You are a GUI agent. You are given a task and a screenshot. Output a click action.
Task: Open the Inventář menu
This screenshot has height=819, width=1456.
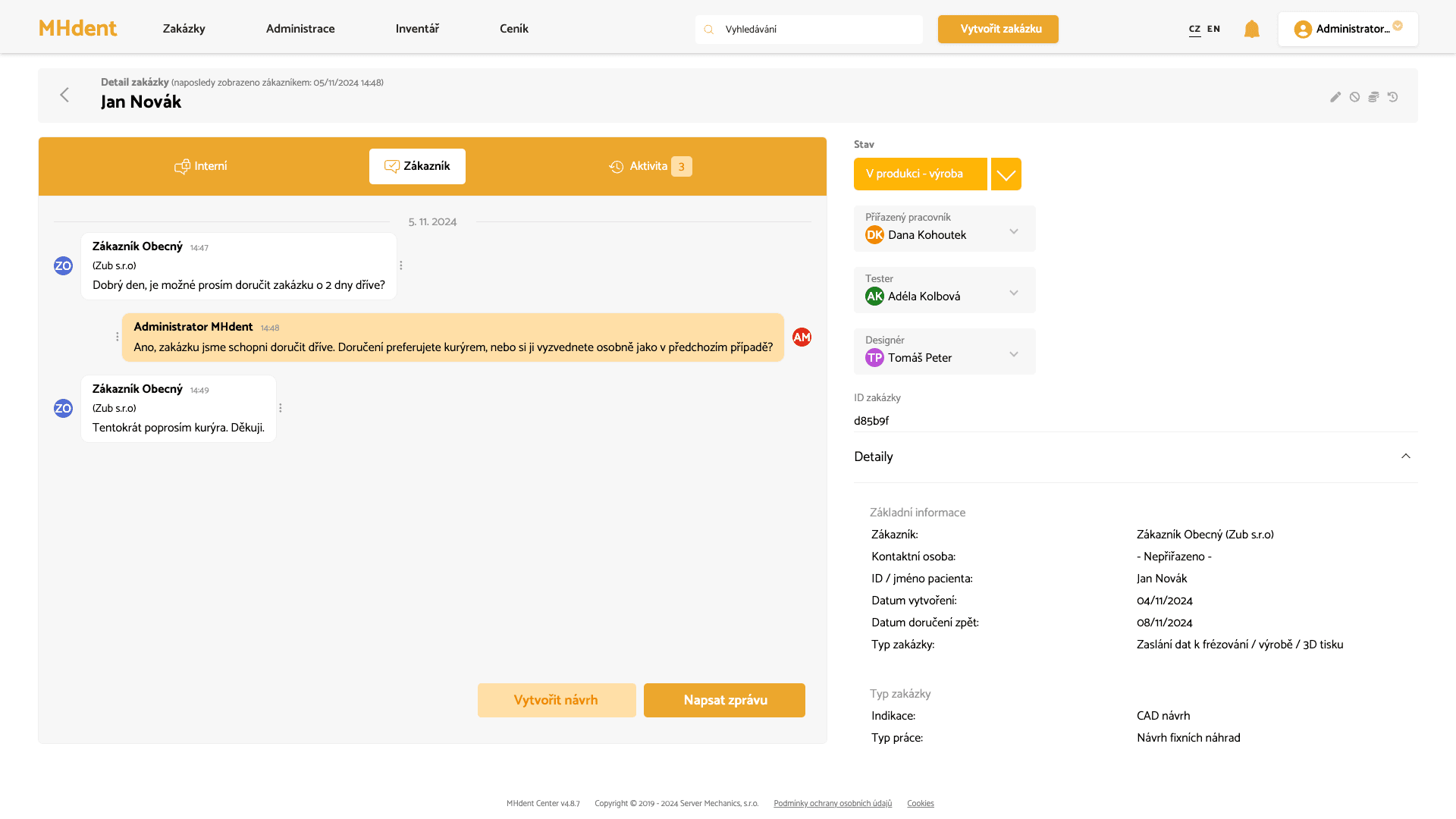pyautogui.click(x=417, y=29)
